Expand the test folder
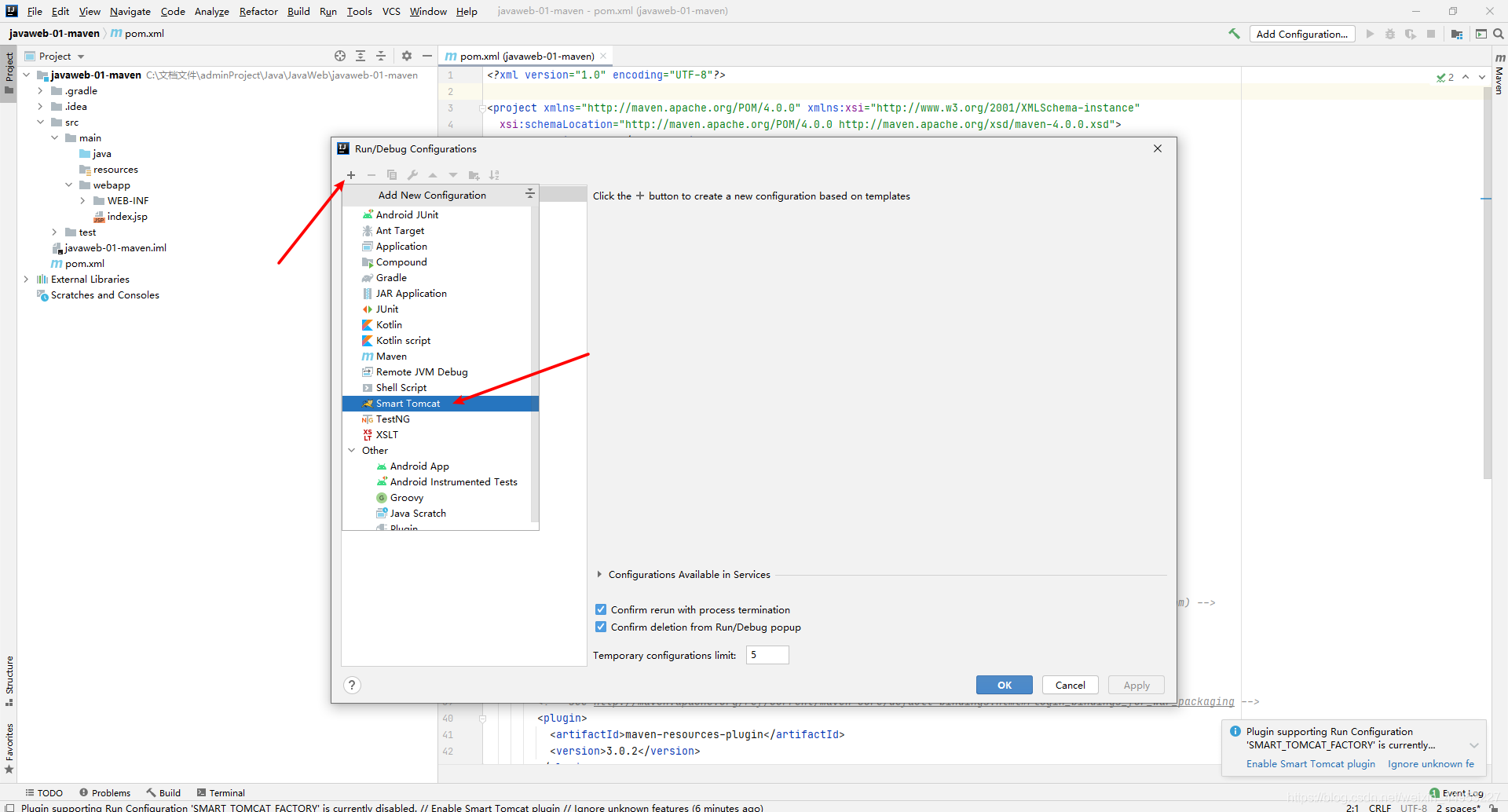The width and height of the screenshot is (1508, 812). pos(55,232)
